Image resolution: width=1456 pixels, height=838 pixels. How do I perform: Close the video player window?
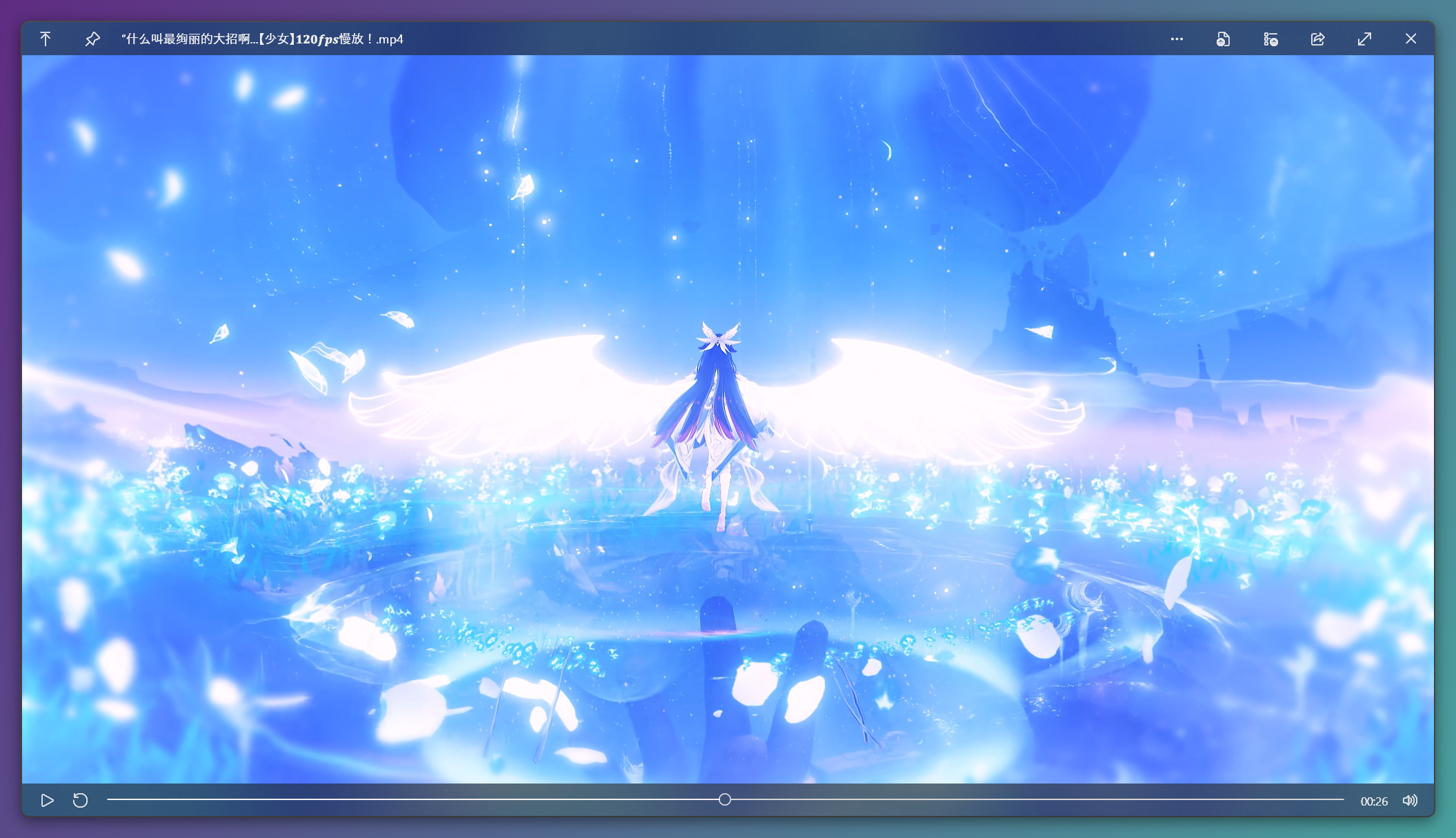tap(1410, 39)
